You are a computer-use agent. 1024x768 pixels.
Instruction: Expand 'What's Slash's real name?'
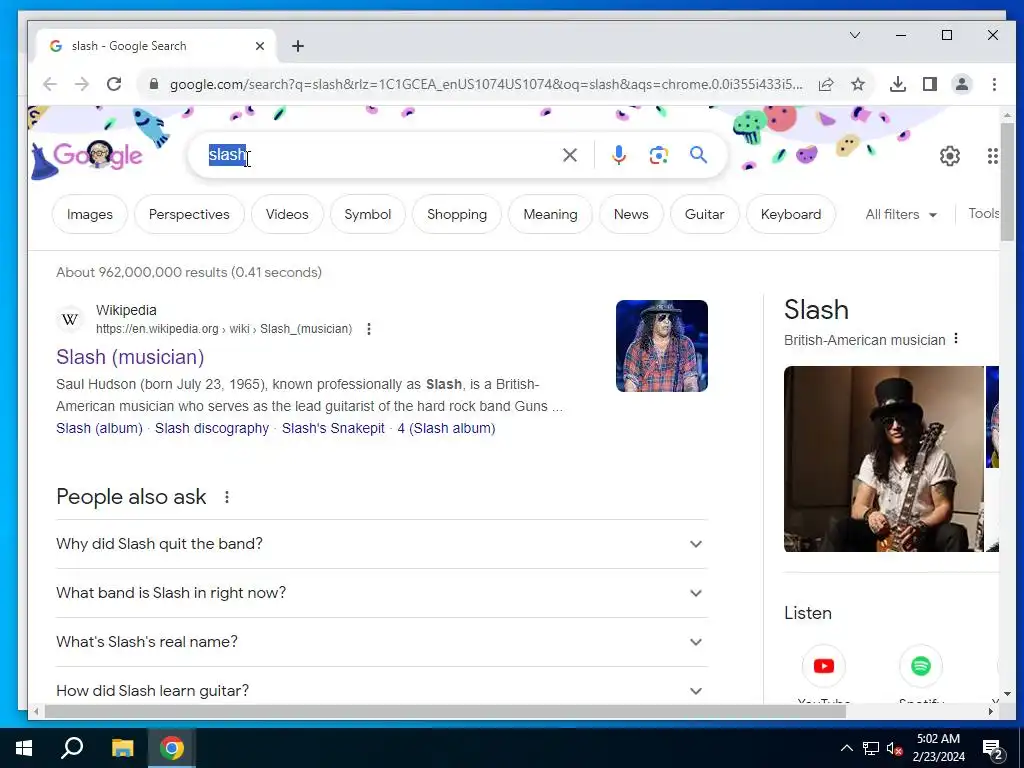tap(382, 642)
